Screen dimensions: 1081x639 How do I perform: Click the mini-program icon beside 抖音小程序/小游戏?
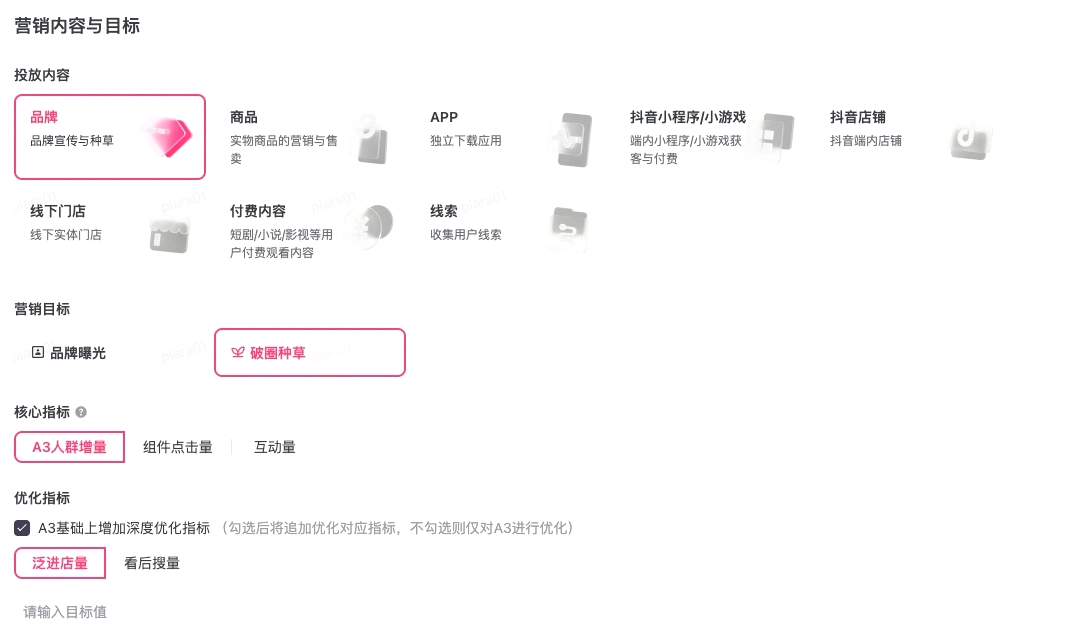pos(773,136)
